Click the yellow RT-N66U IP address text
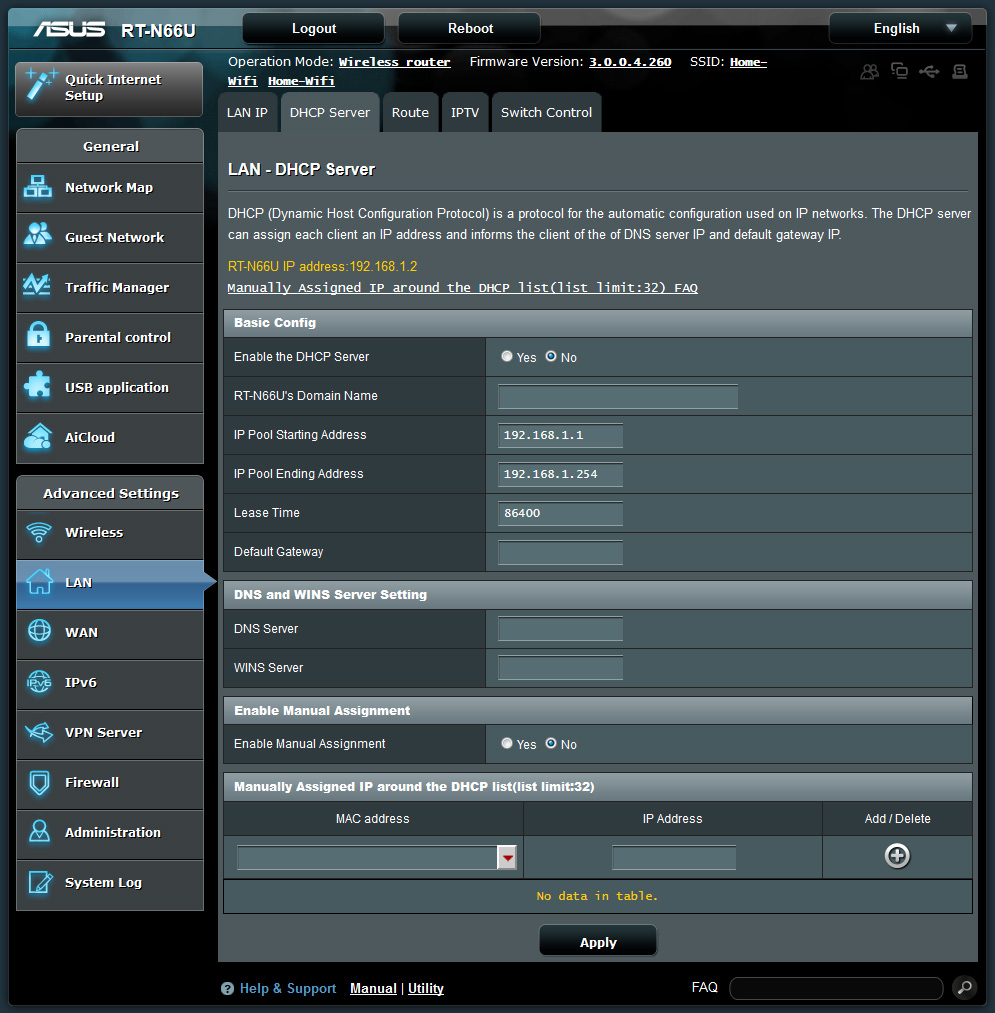 pos(322,266)
